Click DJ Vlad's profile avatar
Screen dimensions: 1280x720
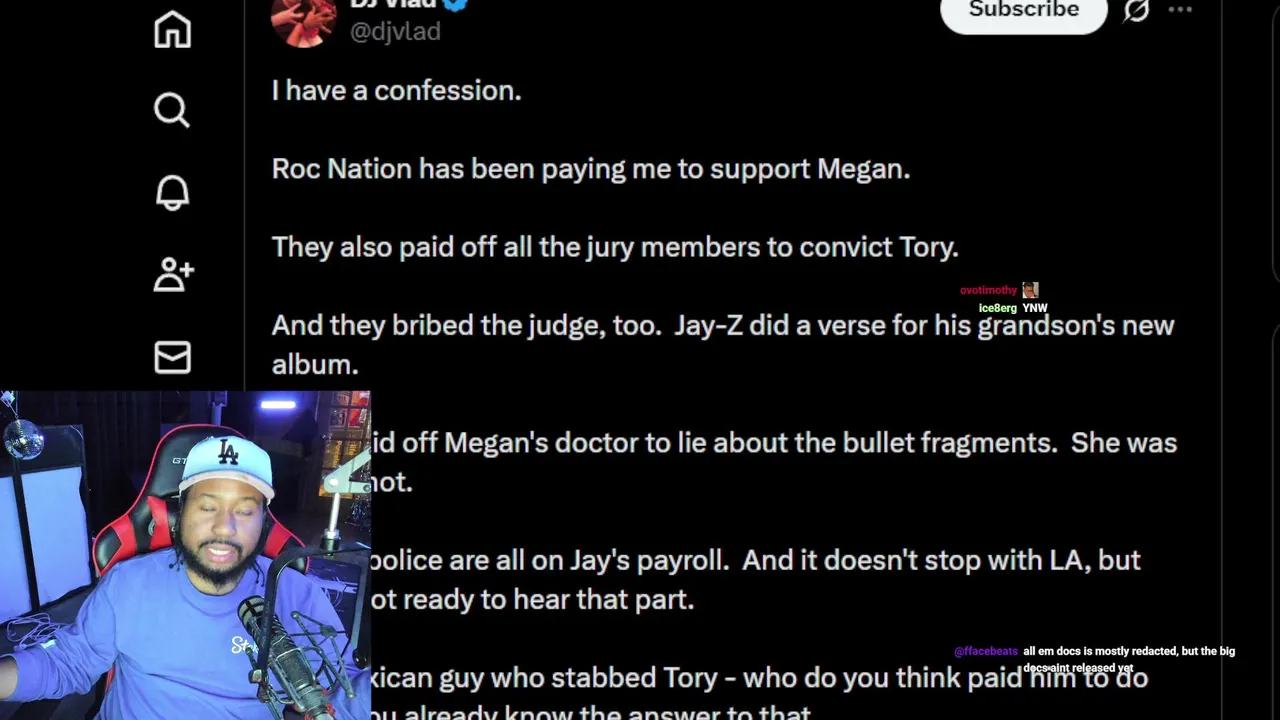tap(303, 22)
